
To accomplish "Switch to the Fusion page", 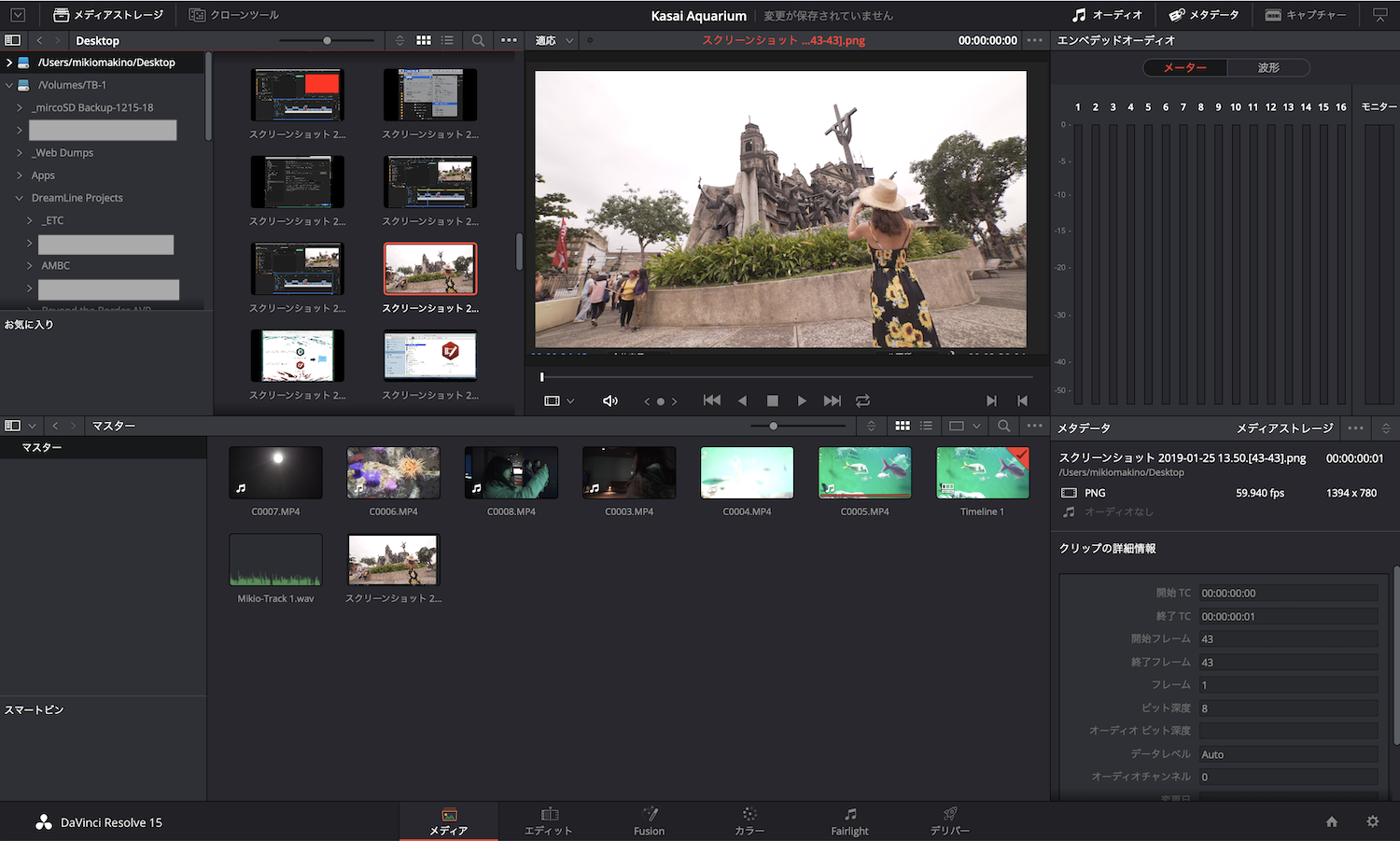I will pos(649,821).
